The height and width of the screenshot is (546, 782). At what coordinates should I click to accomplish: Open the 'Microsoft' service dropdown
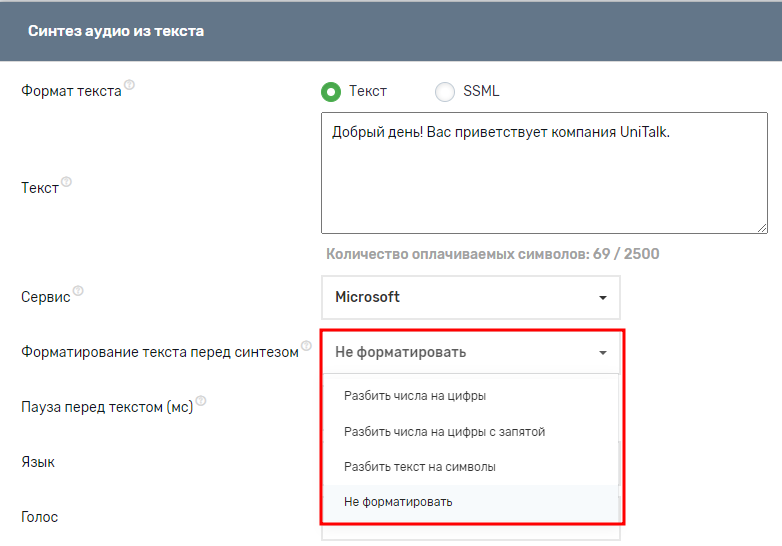point(470,297)
